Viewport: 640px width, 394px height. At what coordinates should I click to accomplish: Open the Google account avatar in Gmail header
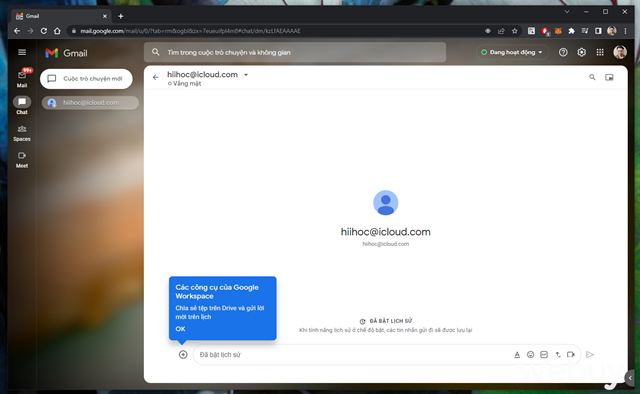coord(620,52)
